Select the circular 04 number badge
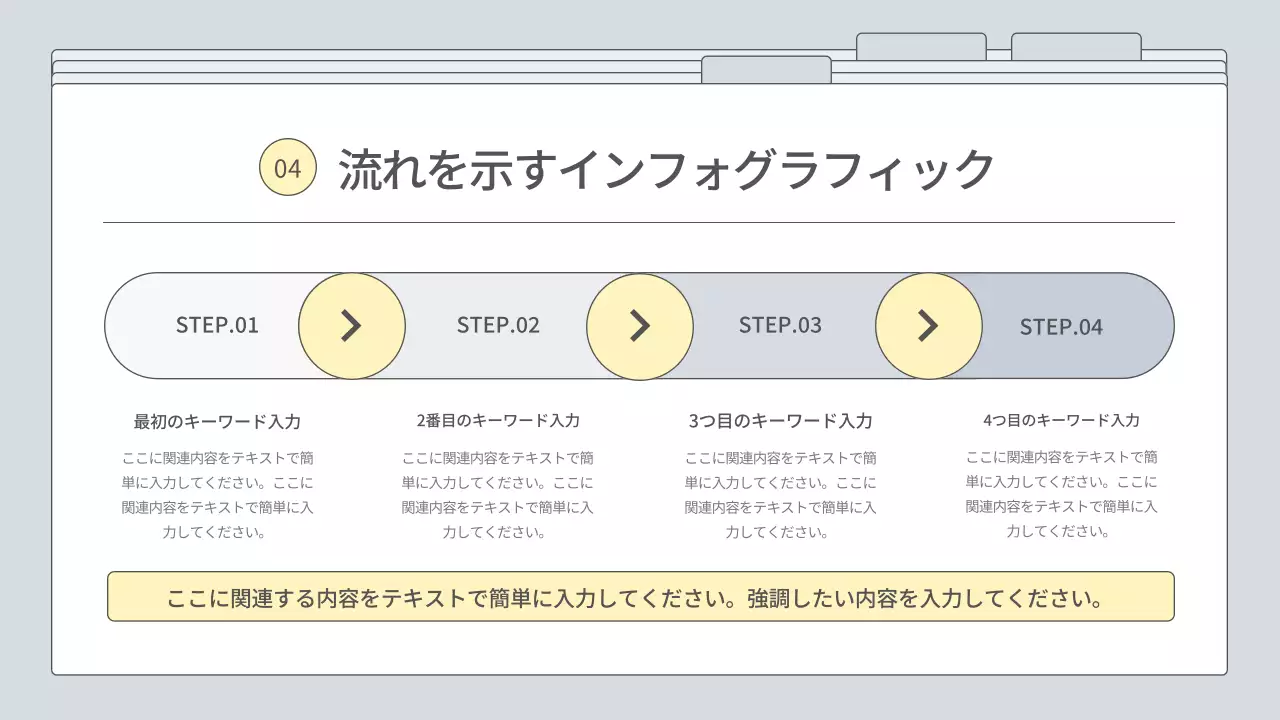Screen dimensions: 1280x720 tap(287, 167)
